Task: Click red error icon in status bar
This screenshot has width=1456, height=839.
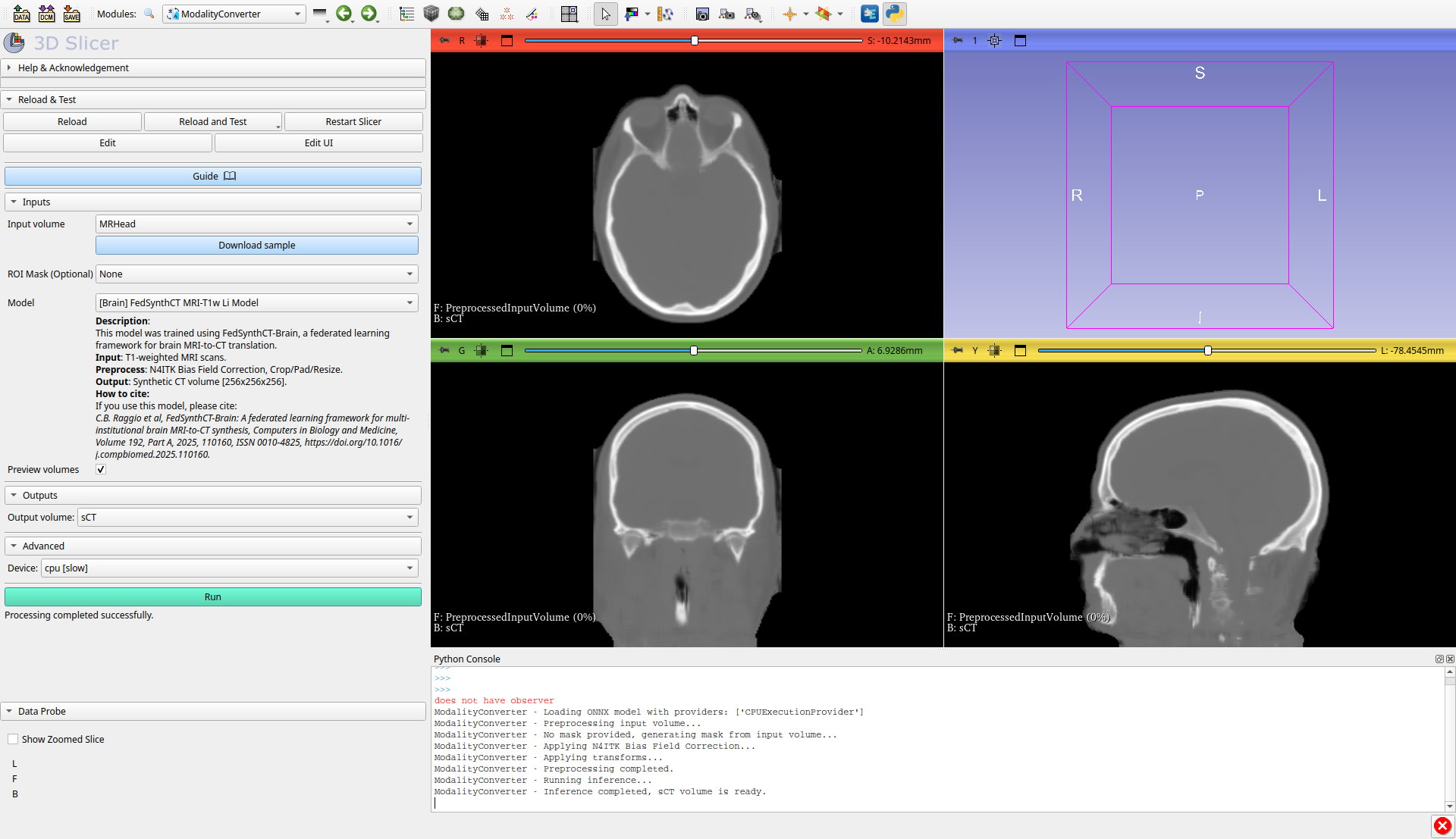Action: click(x=1442, y=826)
